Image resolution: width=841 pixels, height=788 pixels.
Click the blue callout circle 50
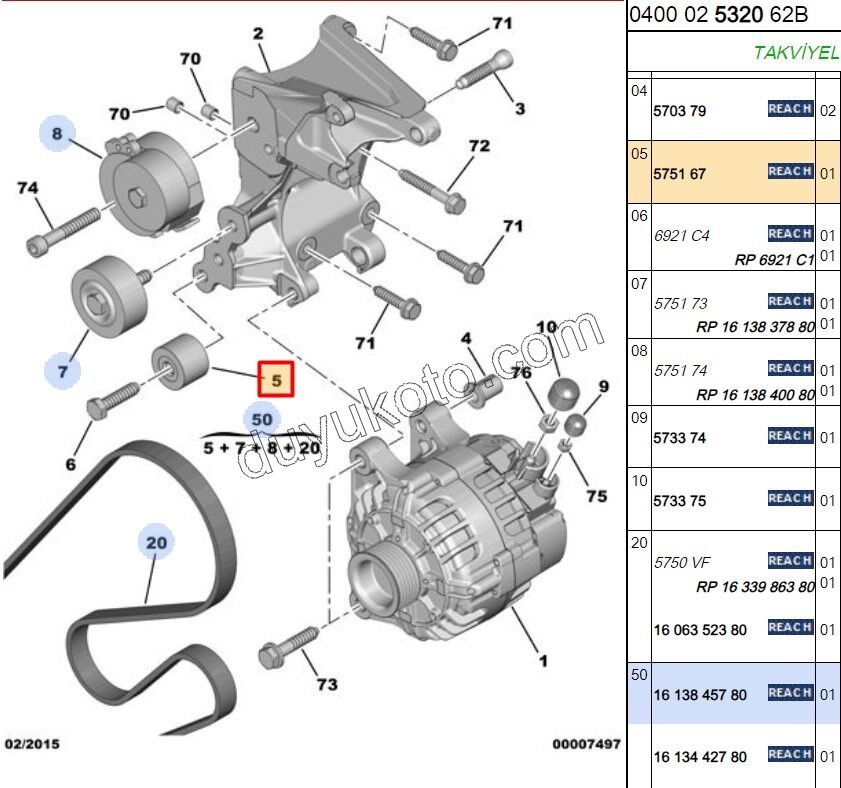pyautogui.click(x=261, y=417)
